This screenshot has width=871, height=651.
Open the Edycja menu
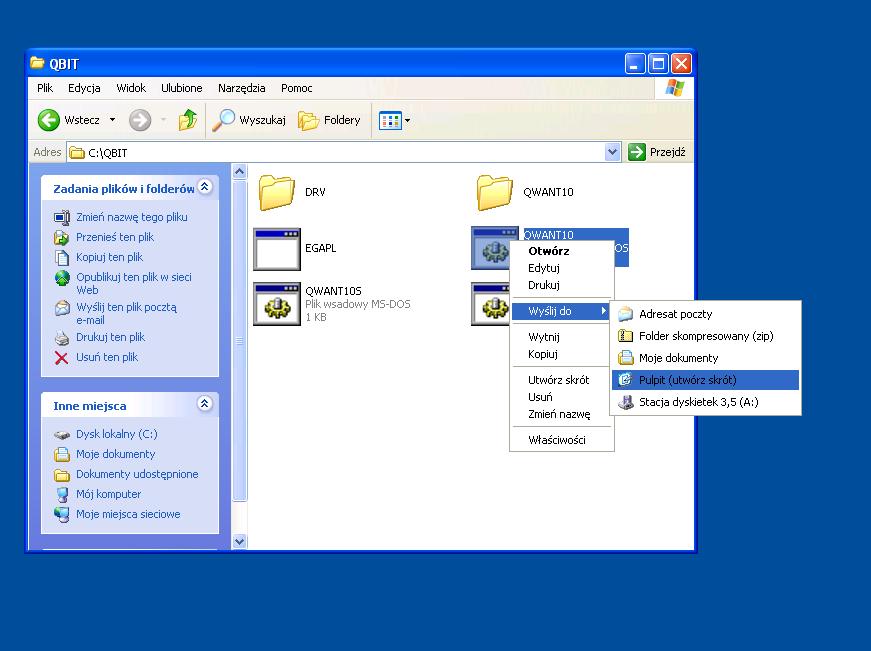point(84,88)
